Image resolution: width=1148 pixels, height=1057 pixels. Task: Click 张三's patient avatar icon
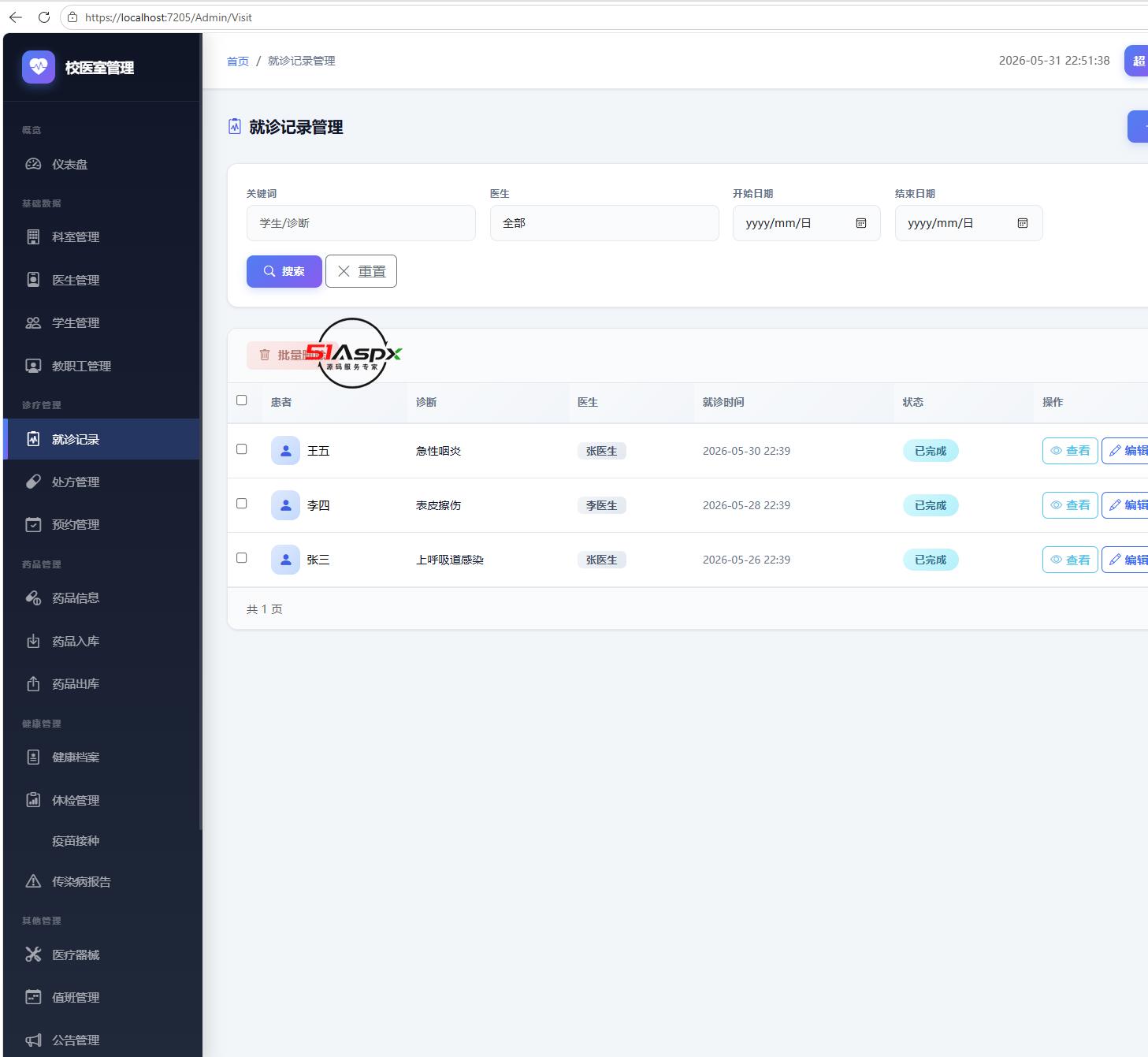(285, 560)
